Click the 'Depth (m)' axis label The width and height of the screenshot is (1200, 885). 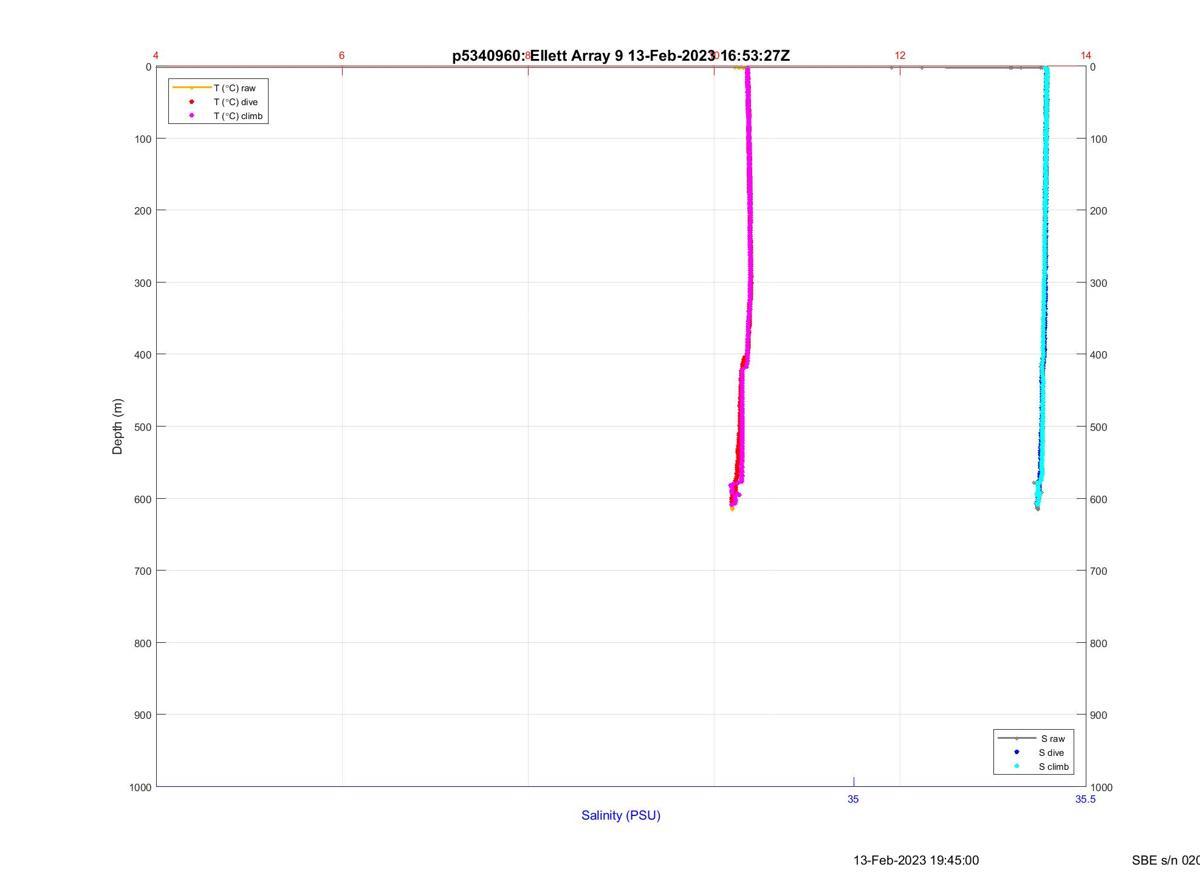coord(117,427)
